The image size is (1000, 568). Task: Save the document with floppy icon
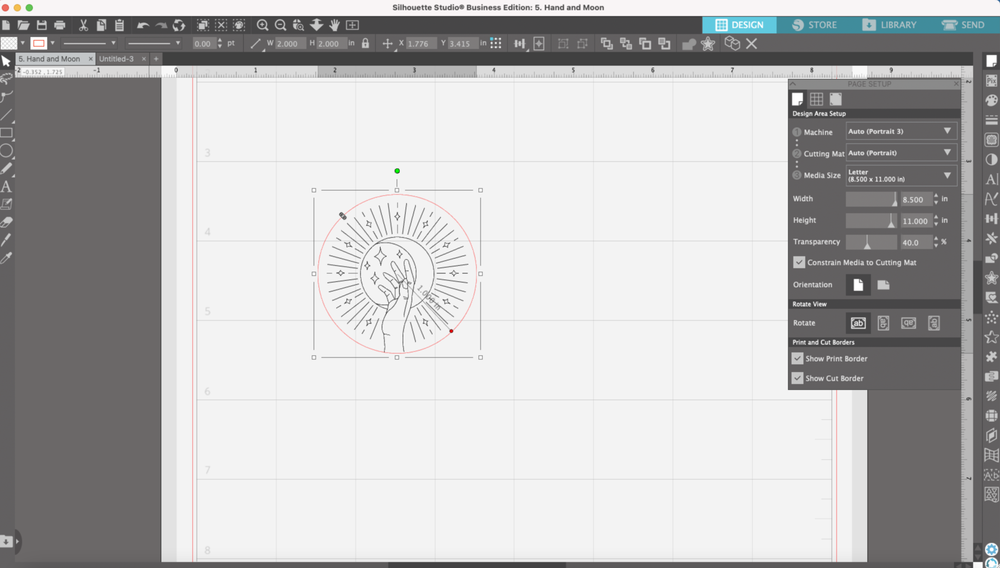pyautogui.click(x=42, y=25)
